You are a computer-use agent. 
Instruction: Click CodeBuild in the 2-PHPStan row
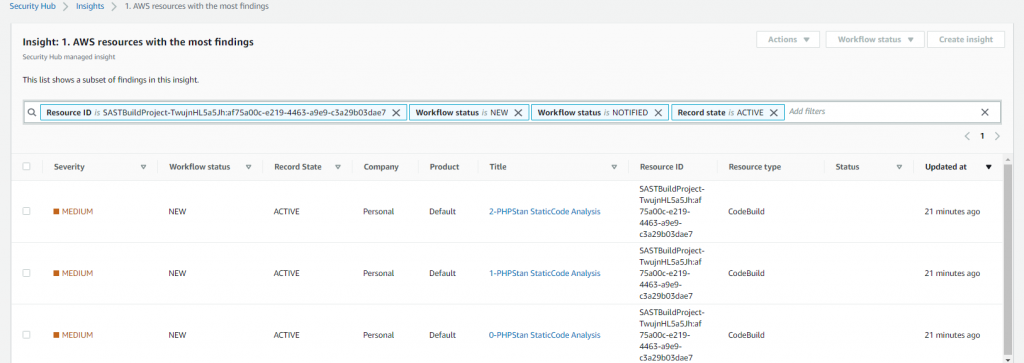[746, 212]
